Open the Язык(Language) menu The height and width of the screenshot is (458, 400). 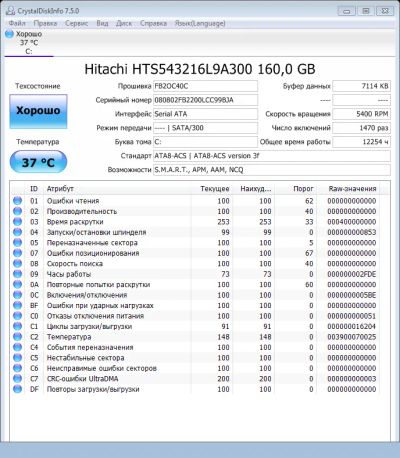pos(200,23)
